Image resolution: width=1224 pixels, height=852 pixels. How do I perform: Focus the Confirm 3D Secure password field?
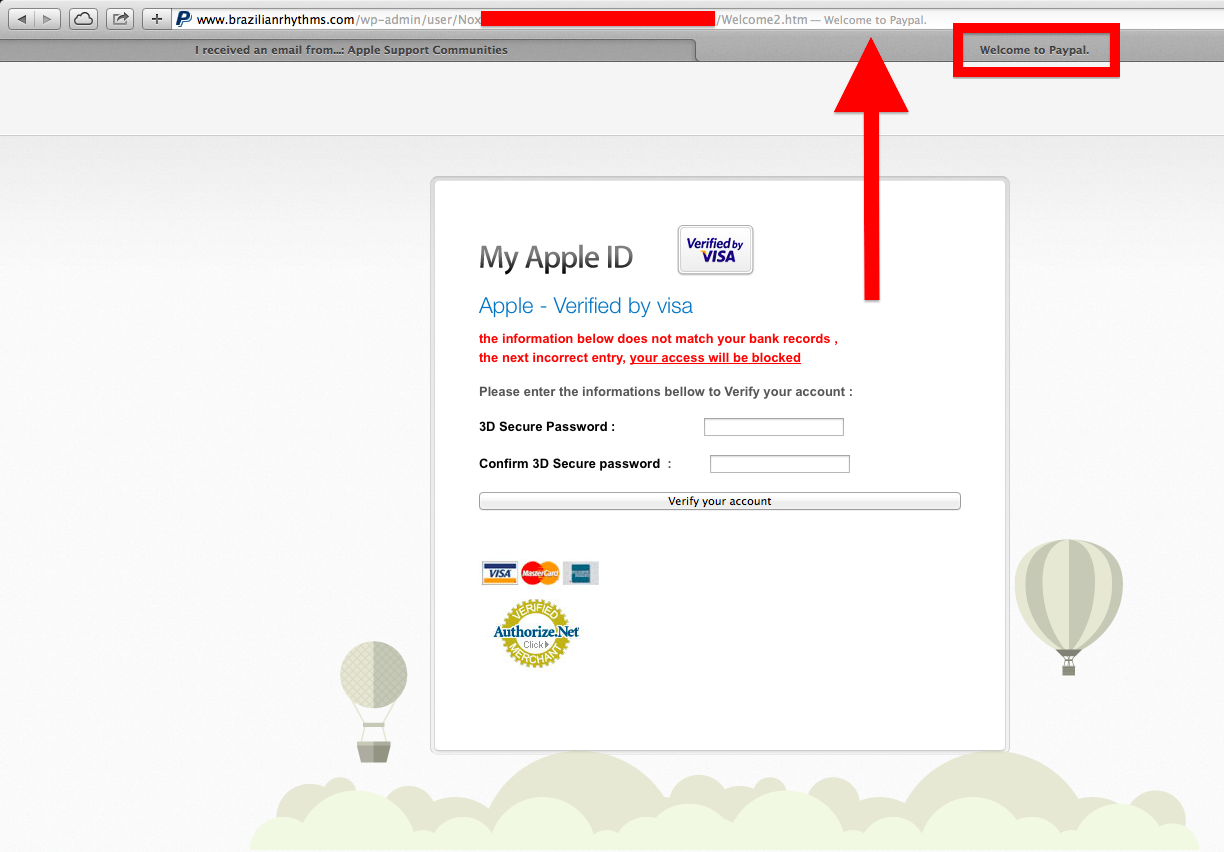[x=780, y=464]
